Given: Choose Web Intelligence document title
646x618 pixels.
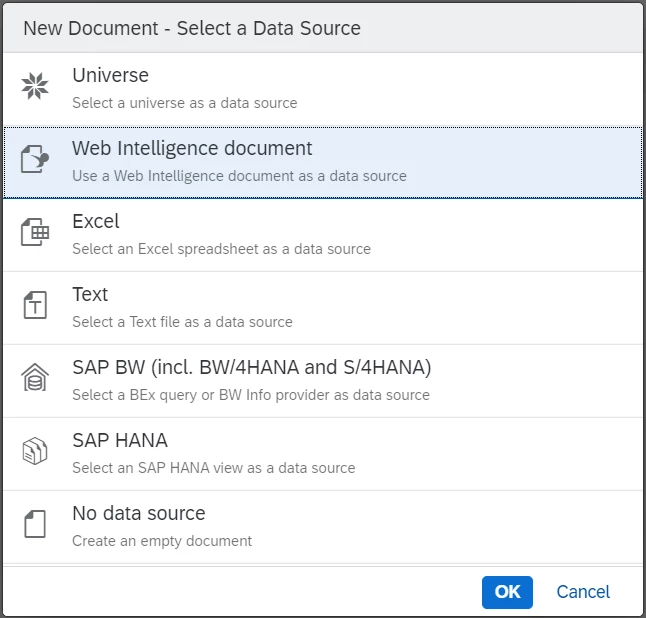Looking at the screenshot, I should tap(192, 148).
